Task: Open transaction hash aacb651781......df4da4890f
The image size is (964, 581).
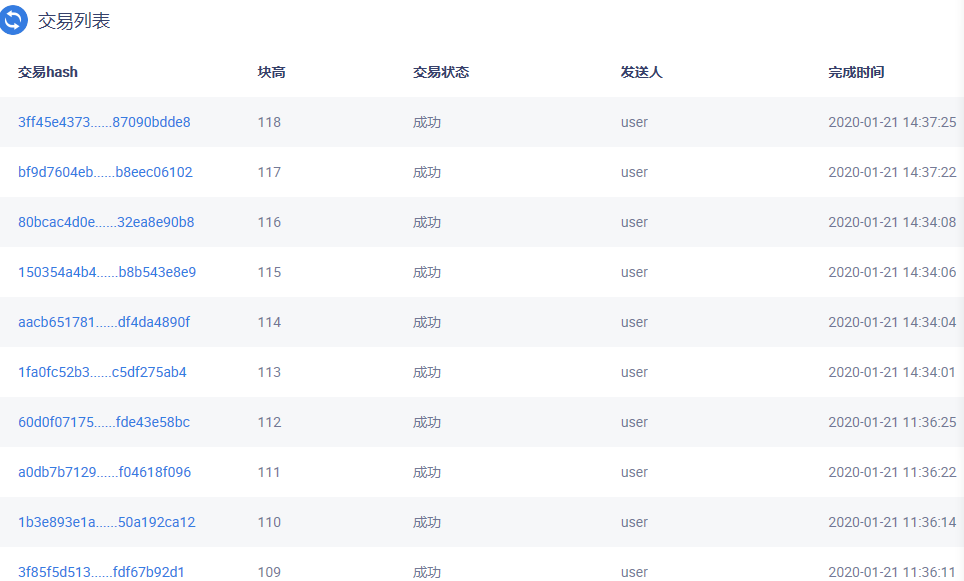Action: (x=104, y=322)
